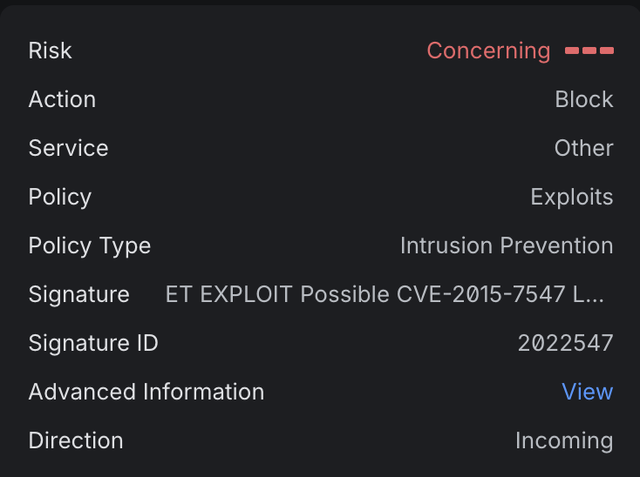The width and height of the screenshot is (640, 477).
Task: Click the Signature row label
Action: (x=79, y=295)
